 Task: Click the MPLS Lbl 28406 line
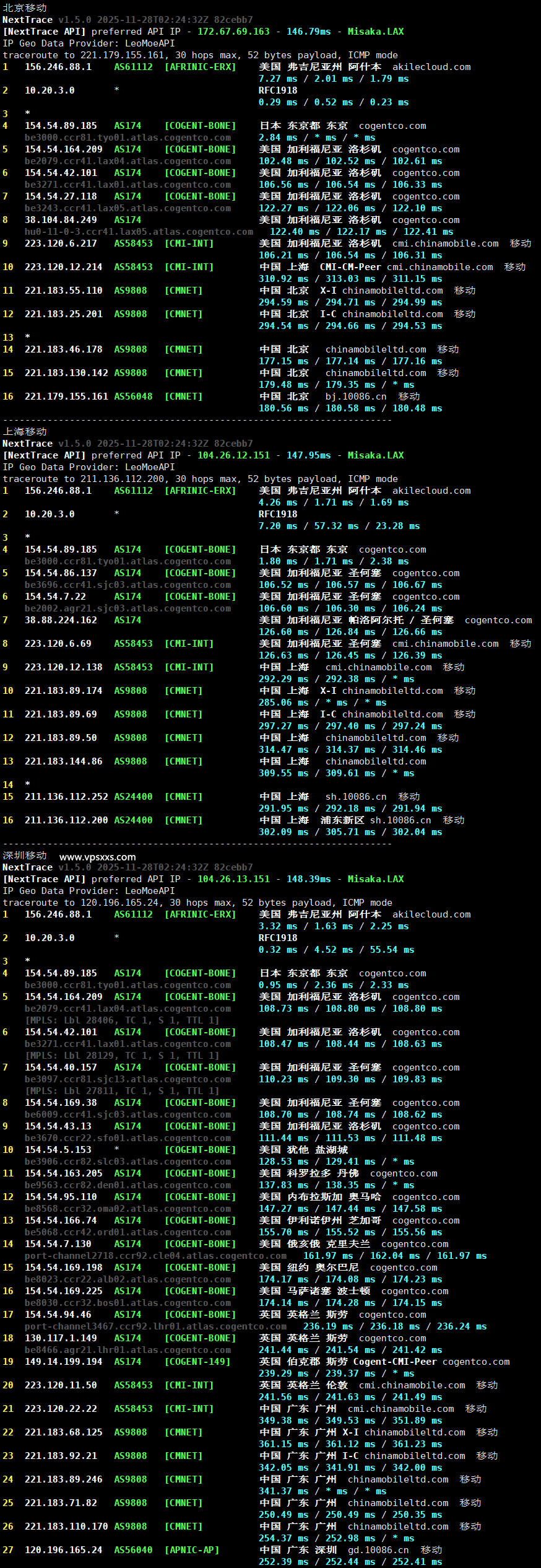(122, 1020)
